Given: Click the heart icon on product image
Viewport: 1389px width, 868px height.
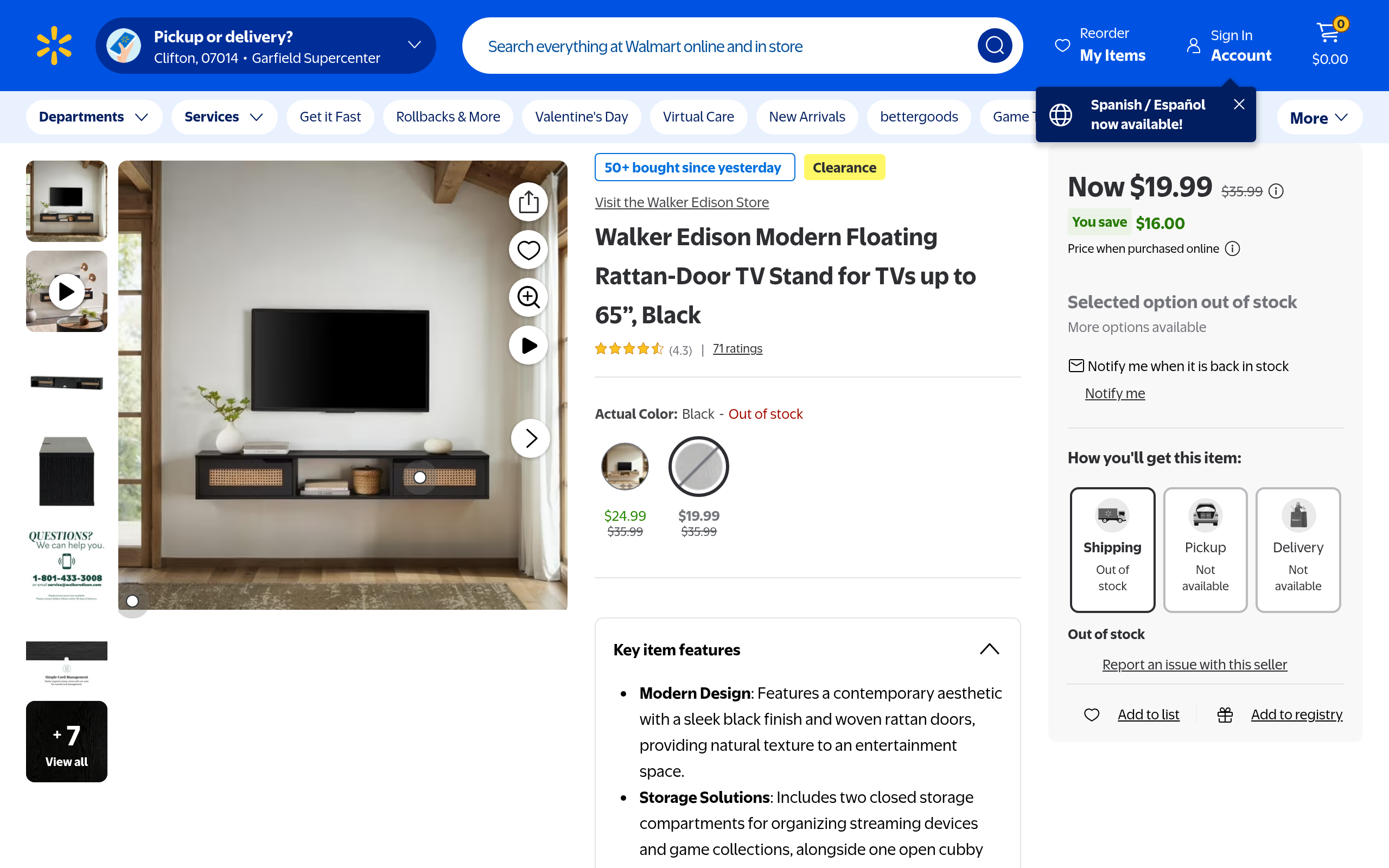Looking at the screenshot, I should pyautogui.click(x=528, y=250).
